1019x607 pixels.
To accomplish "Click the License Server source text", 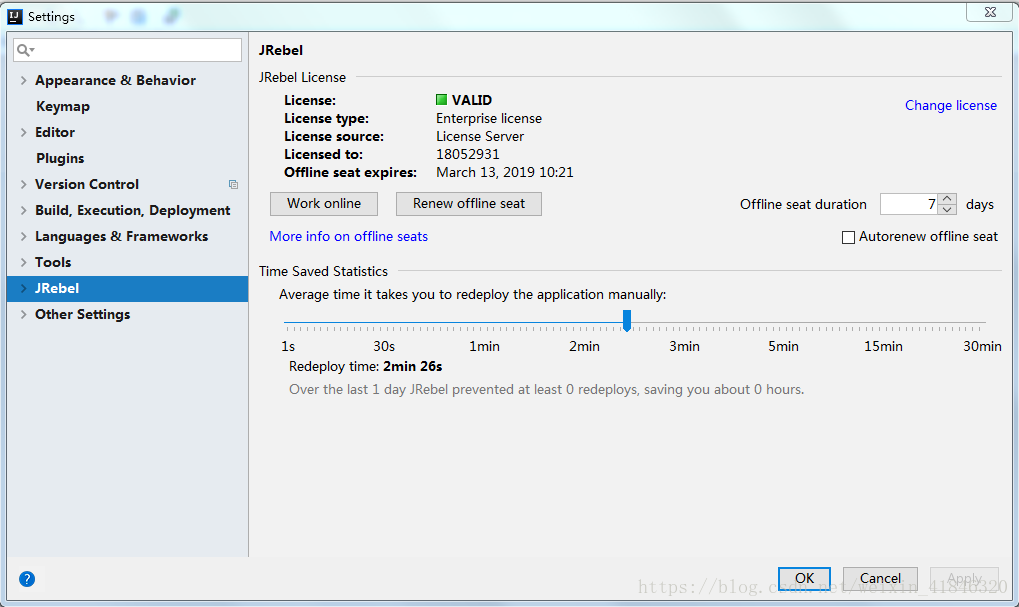I will tap(480, 136).
